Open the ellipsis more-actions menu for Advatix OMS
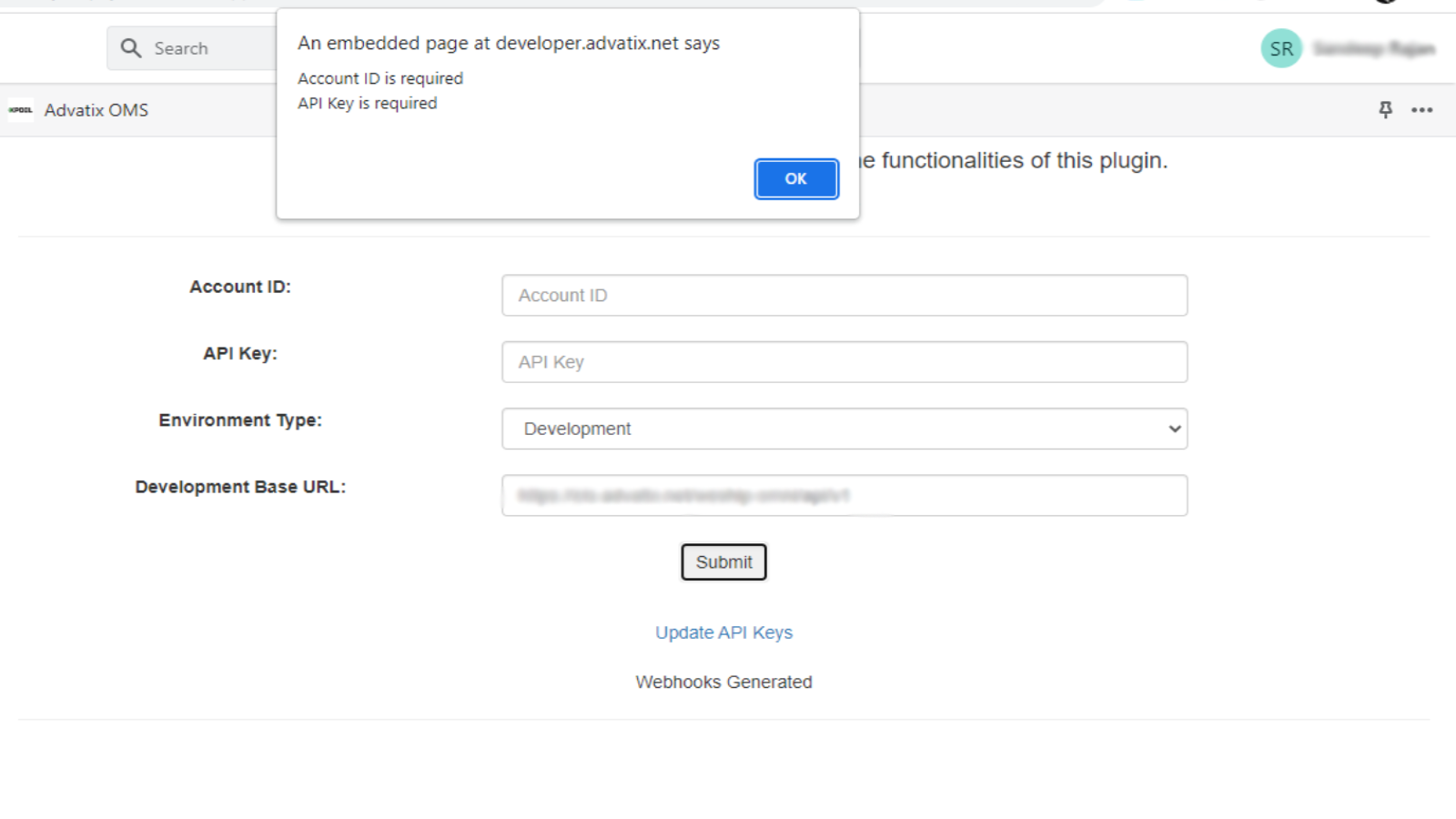1456x819 pixels. tap(1421, 110)
